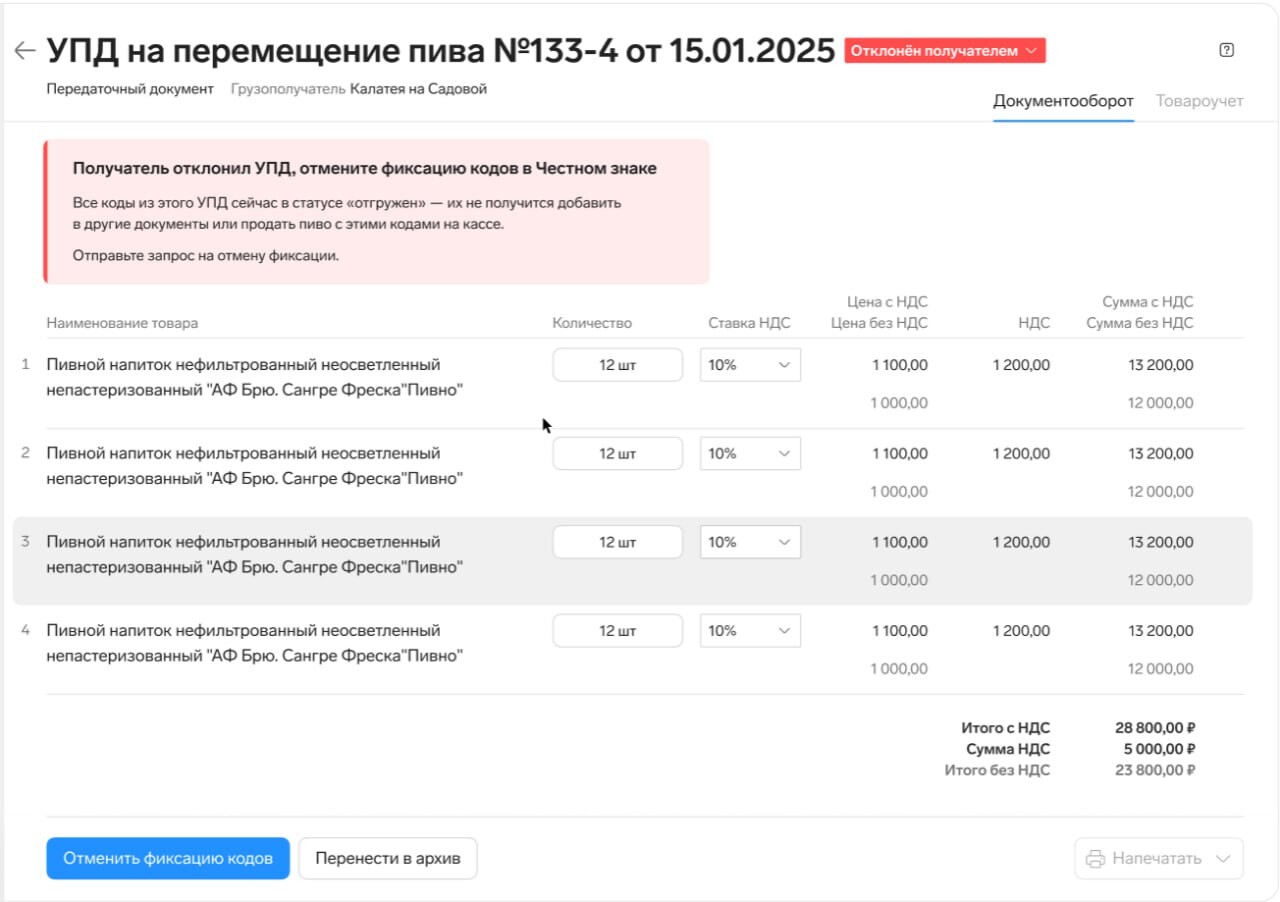Switch to the Документооборот tab
1280x902 pixels.
click(x=1063, y=101)
